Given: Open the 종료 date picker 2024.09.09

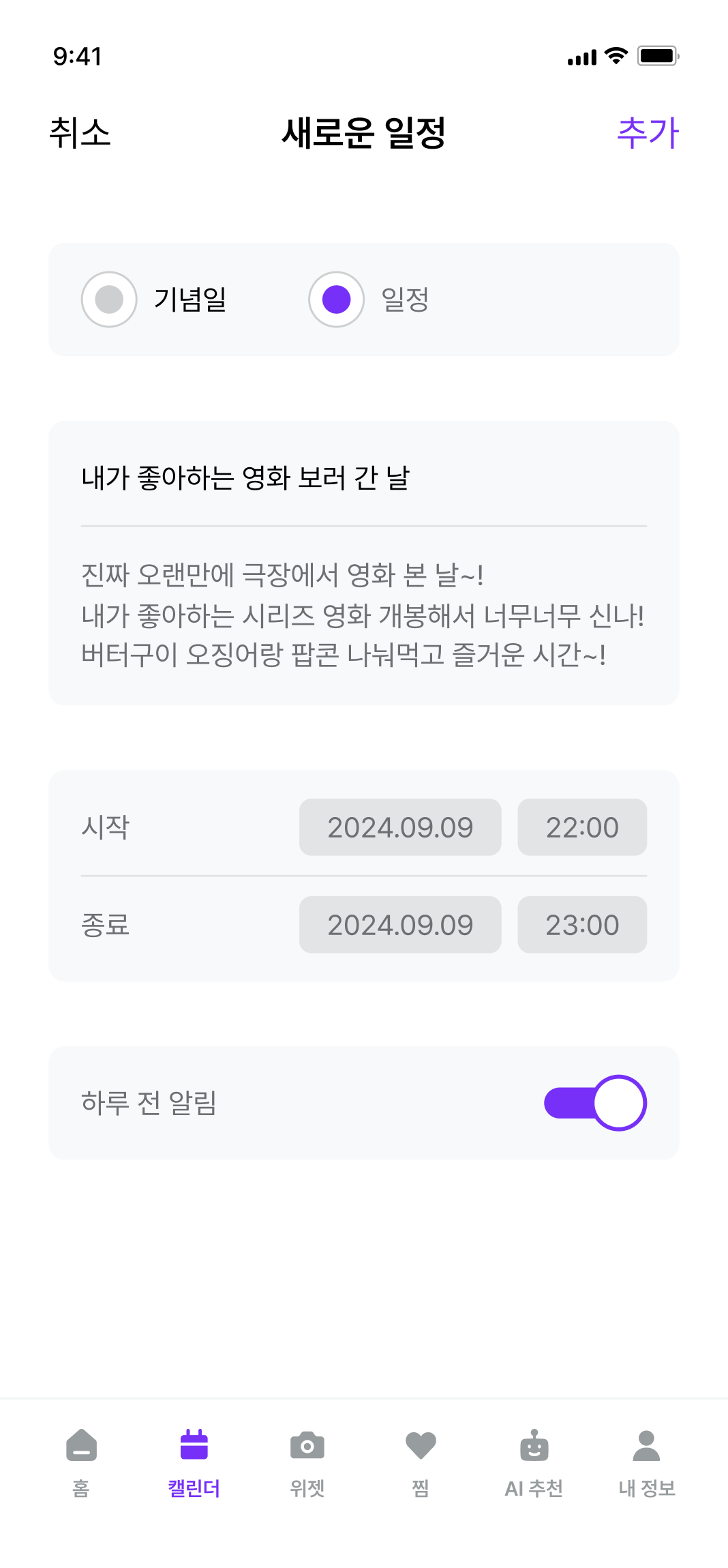Looking at the screenshot, I should tap(400, 925).
